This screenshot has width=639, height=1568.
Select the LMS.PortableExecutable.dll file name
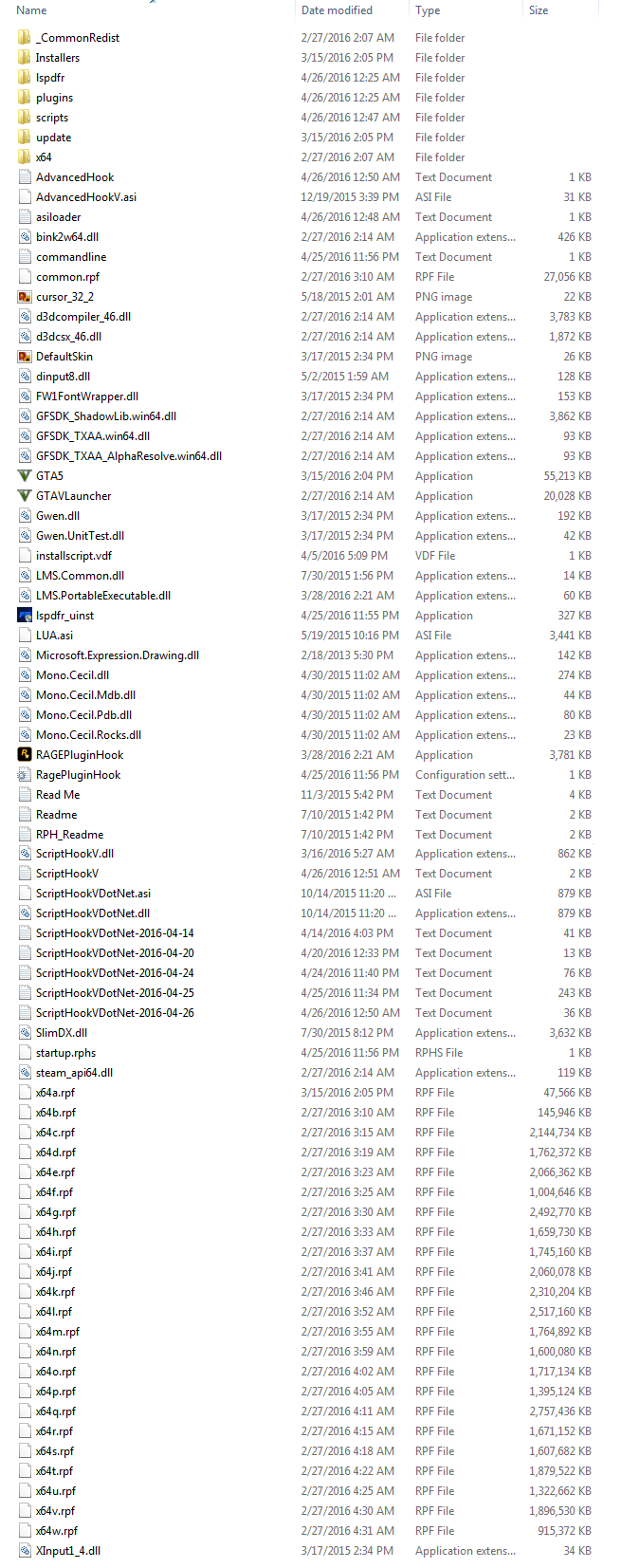pos(103,596)
